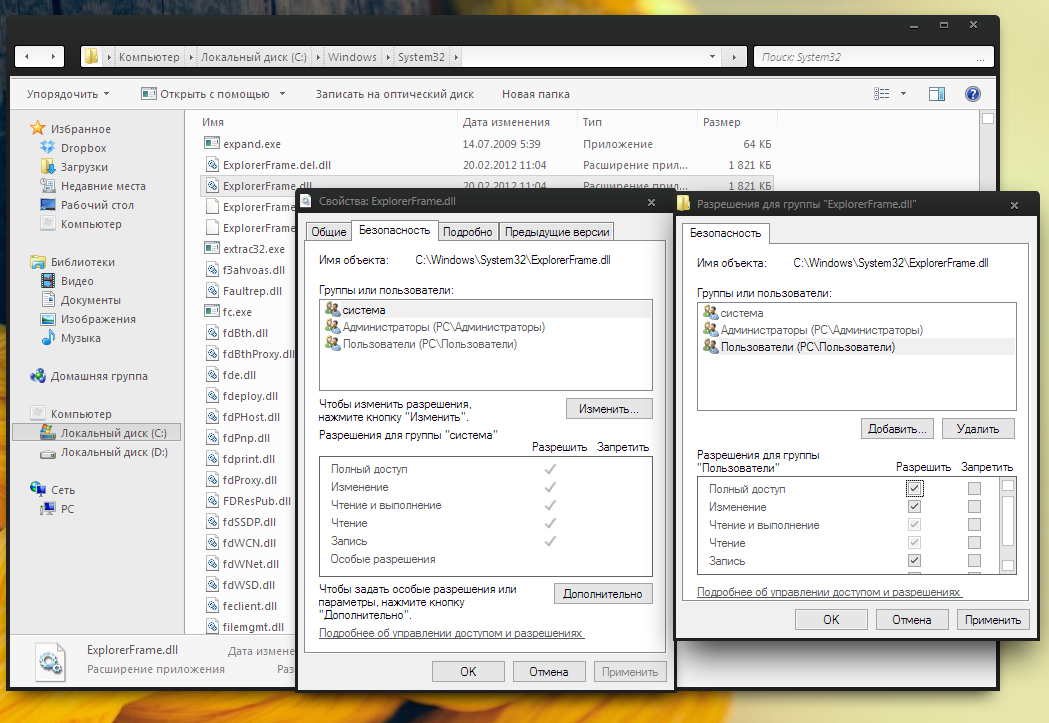
Task: Expand the arrow beside Открыть с помощью
Action: point(282,94)
